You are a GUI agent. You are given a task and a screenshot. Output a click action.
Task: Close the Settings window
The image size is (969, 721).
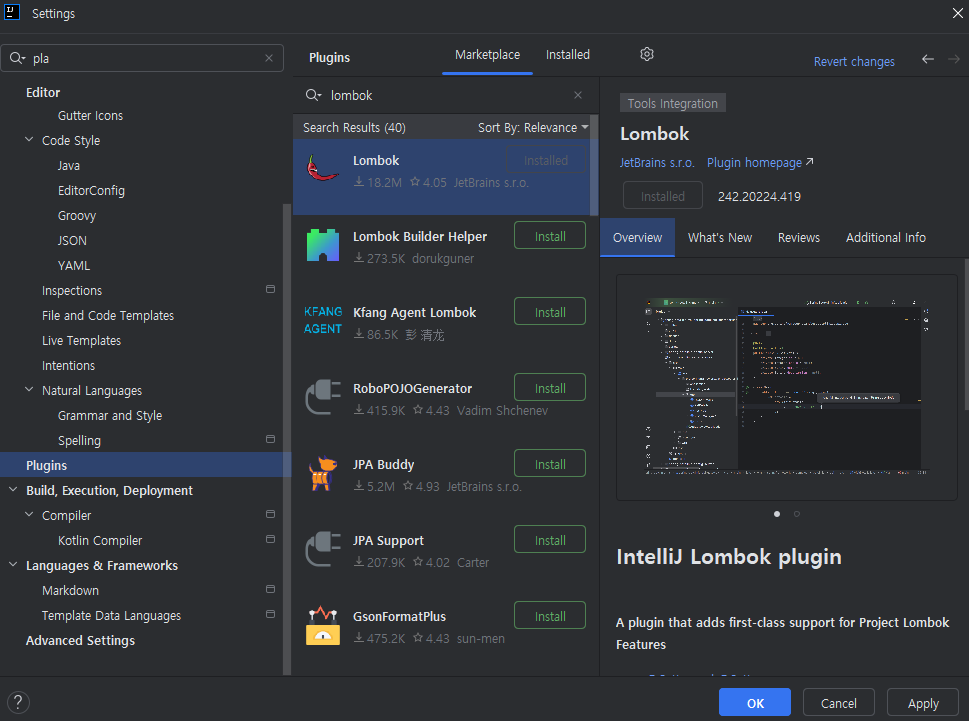(x=957, y=13)
